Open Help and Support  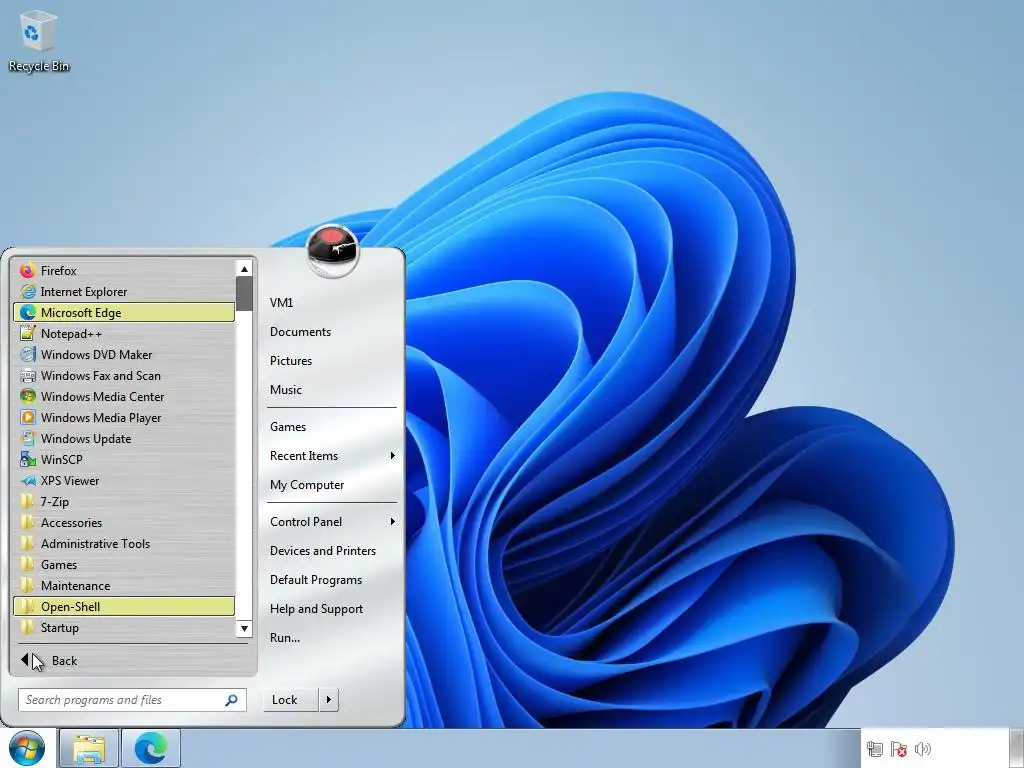point(332,609)
